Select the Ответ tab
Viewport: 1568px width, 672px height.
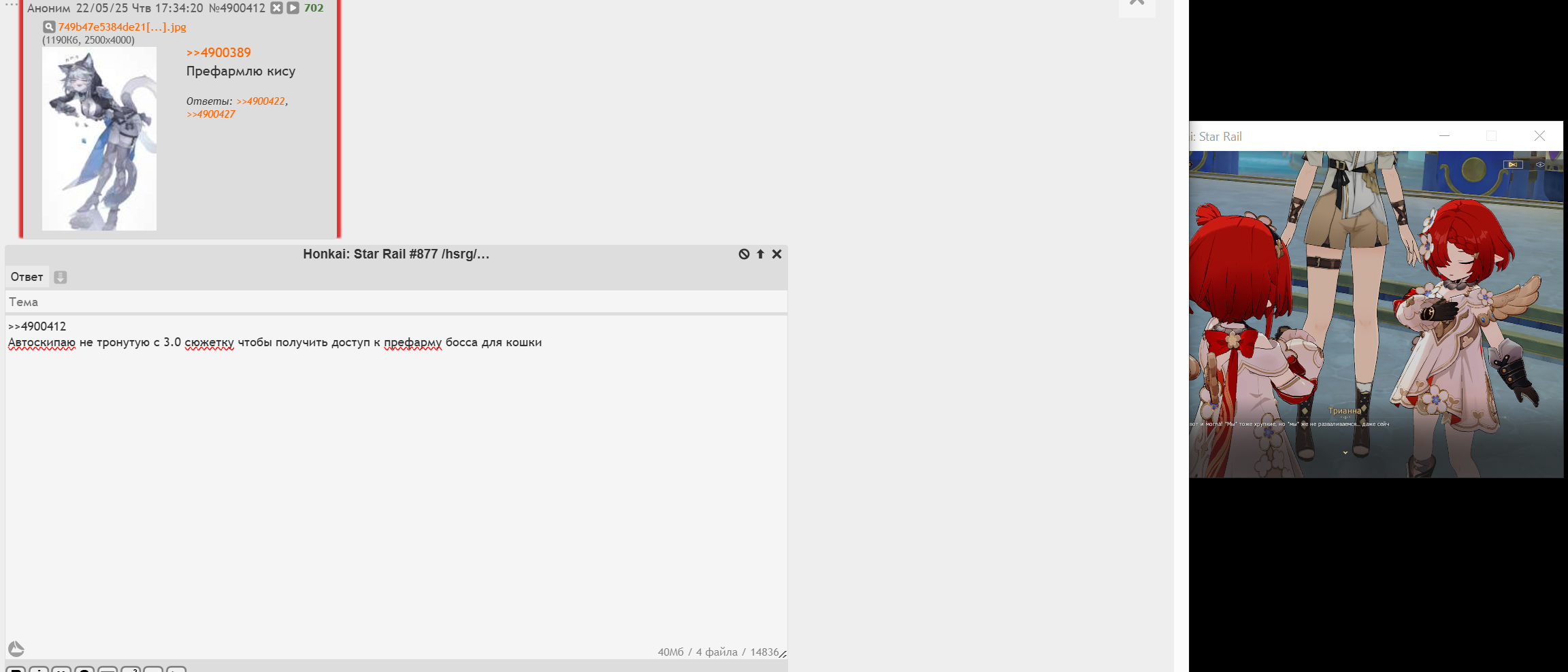[27, 277]
